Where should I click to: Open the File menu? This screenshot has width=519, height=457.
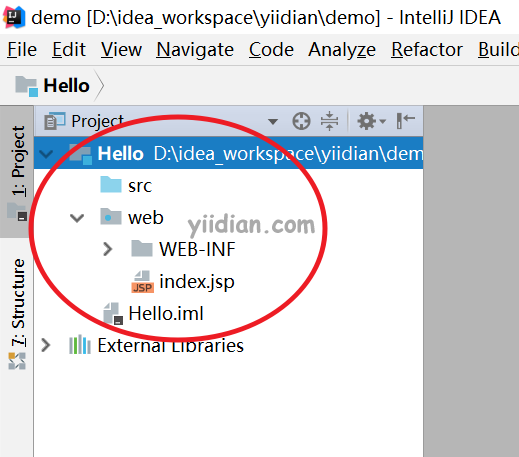pyautogui.click(x=22, y=50)
